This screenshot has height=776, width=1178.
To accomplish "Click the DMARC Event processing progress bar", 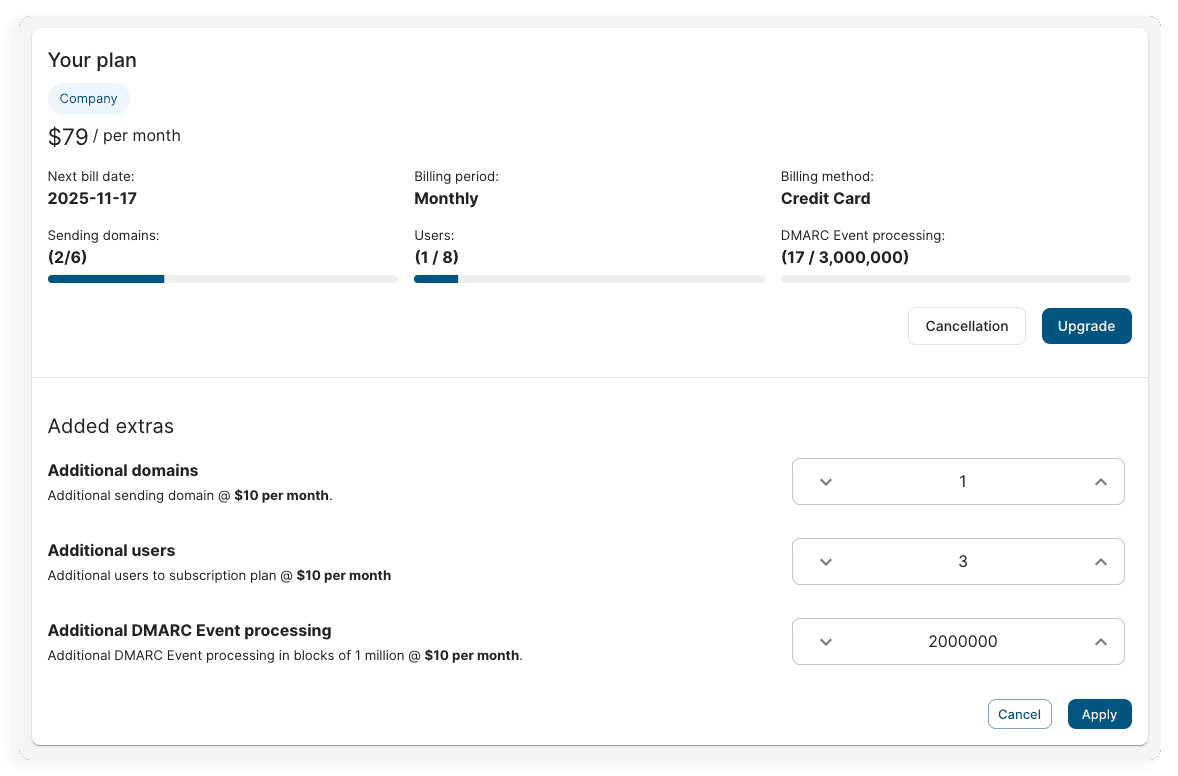I will (x=955, y=279).
